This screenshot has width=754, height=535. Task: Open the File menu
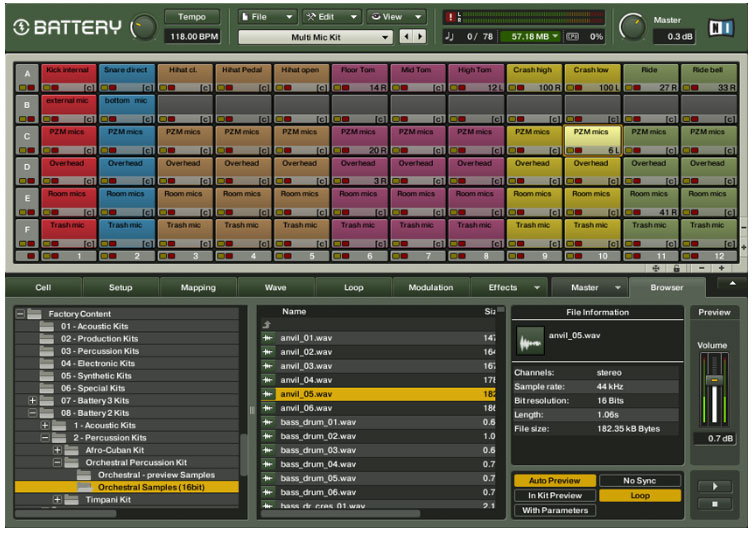[x=267, y=17]
